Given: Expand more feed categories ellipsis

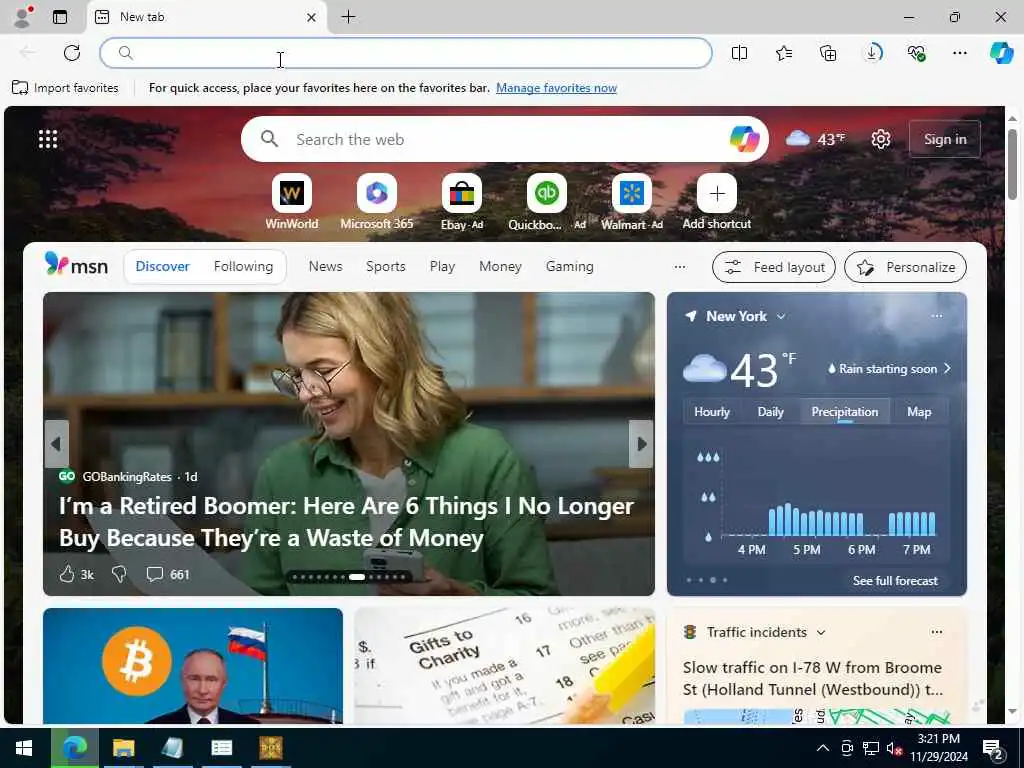Looking at the screenshot, I should (x=680, y=266).
